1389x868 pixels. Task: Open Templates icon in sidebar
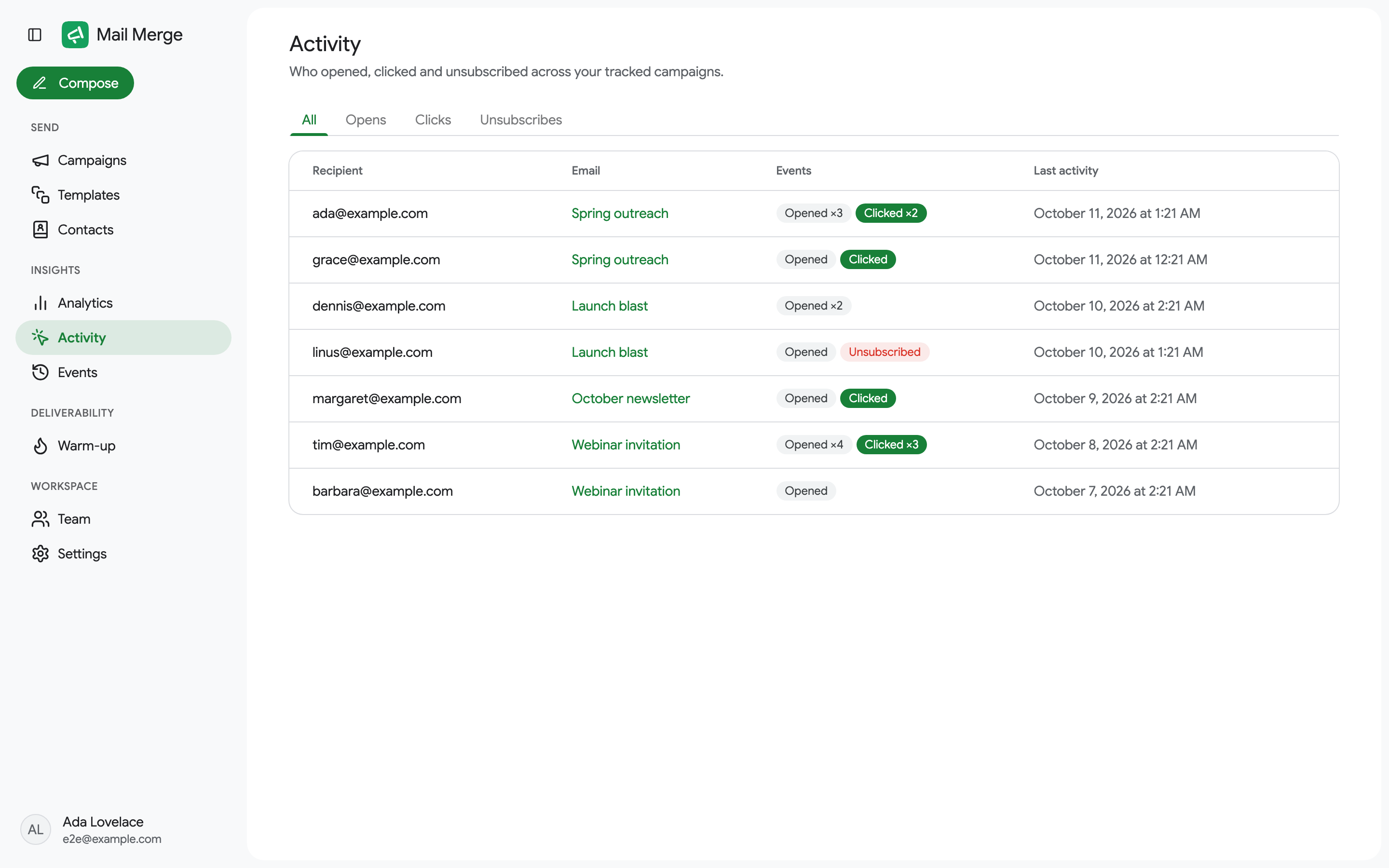(40, 195)
